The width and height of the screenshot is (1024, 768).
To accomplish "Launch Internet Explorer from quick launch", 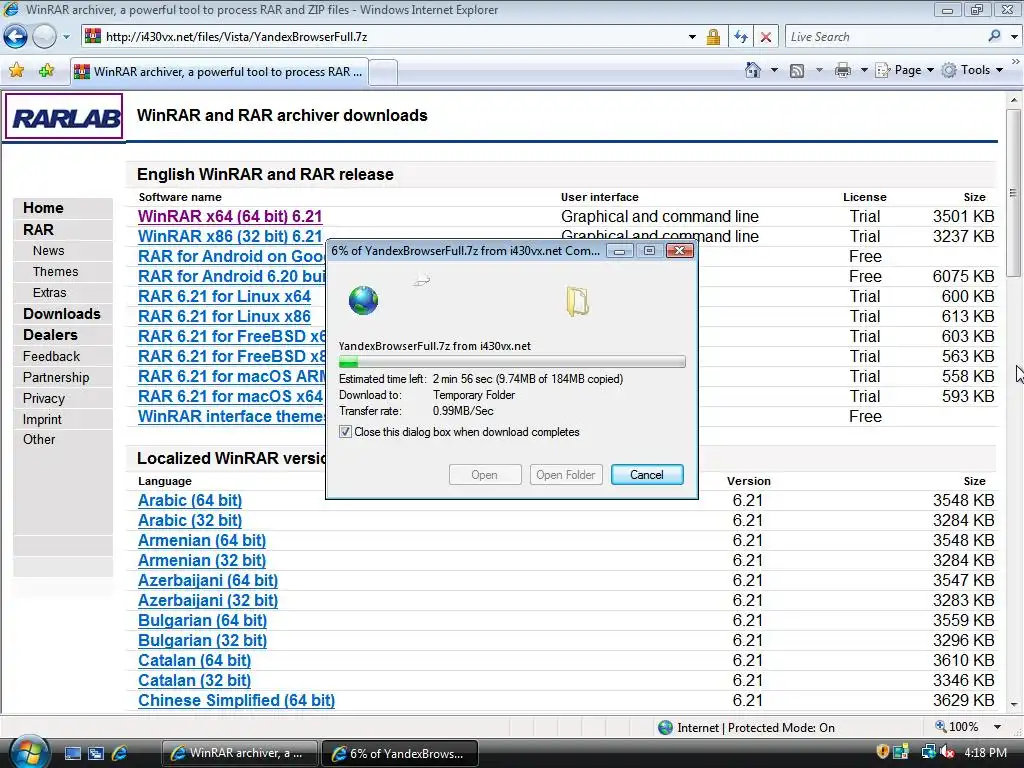I will point(120,754).
